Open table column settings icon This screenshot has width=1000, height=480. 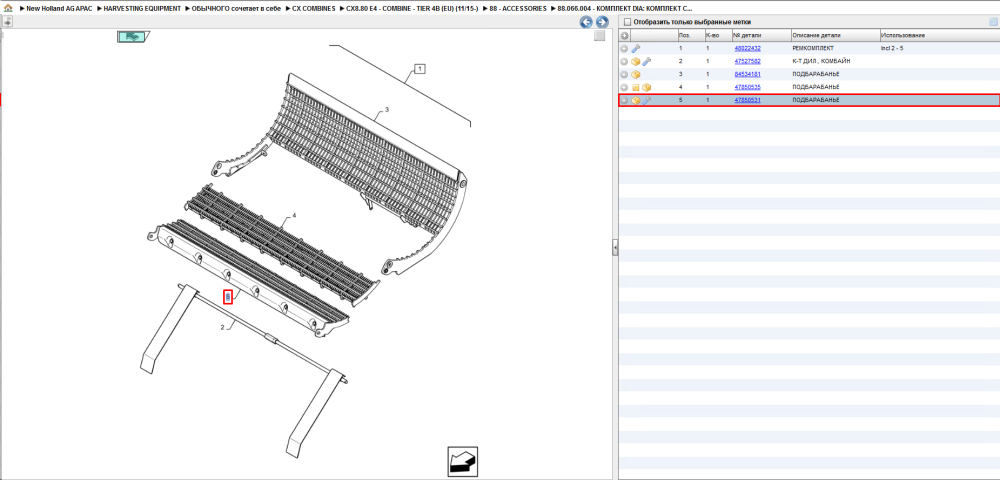click(x=993, y=22)
